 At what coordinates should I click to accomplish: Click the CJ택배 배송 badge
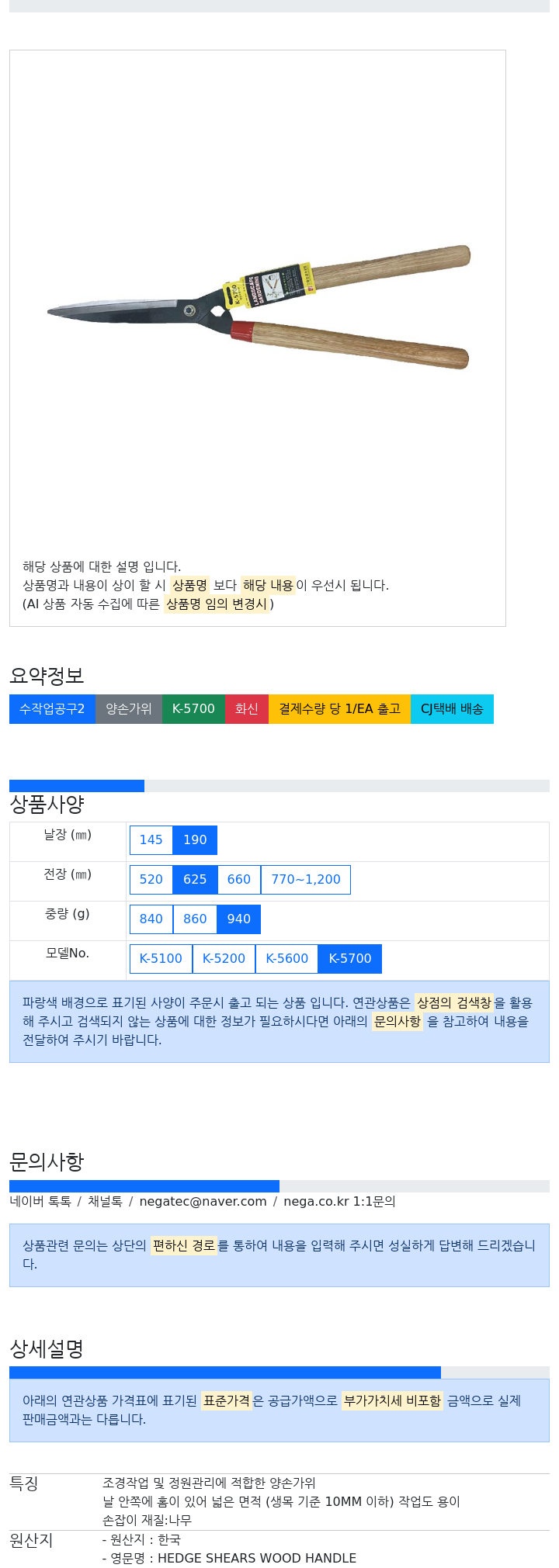(x=452, y=709)
